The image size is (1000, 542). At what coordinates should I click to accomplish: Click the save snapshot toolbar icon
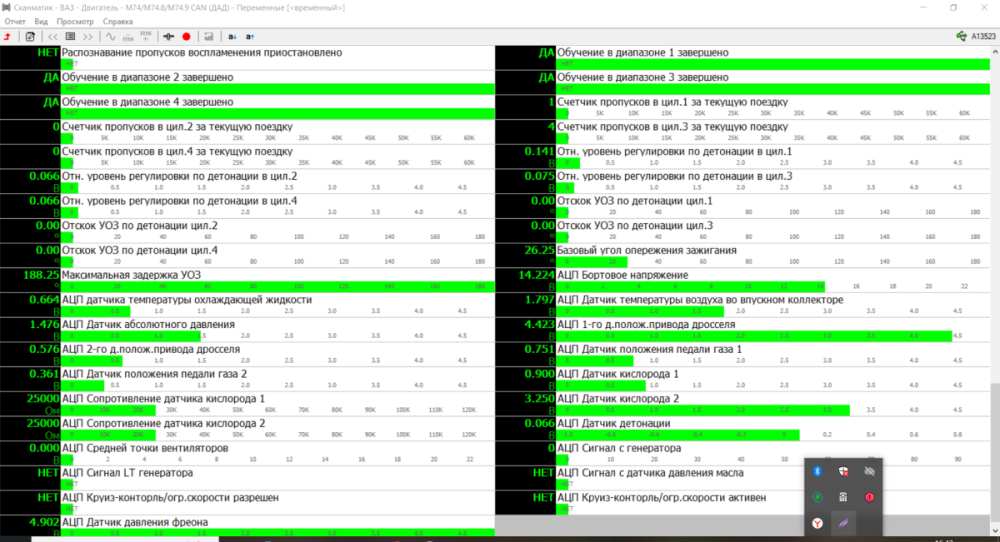(x=209, y=37)
